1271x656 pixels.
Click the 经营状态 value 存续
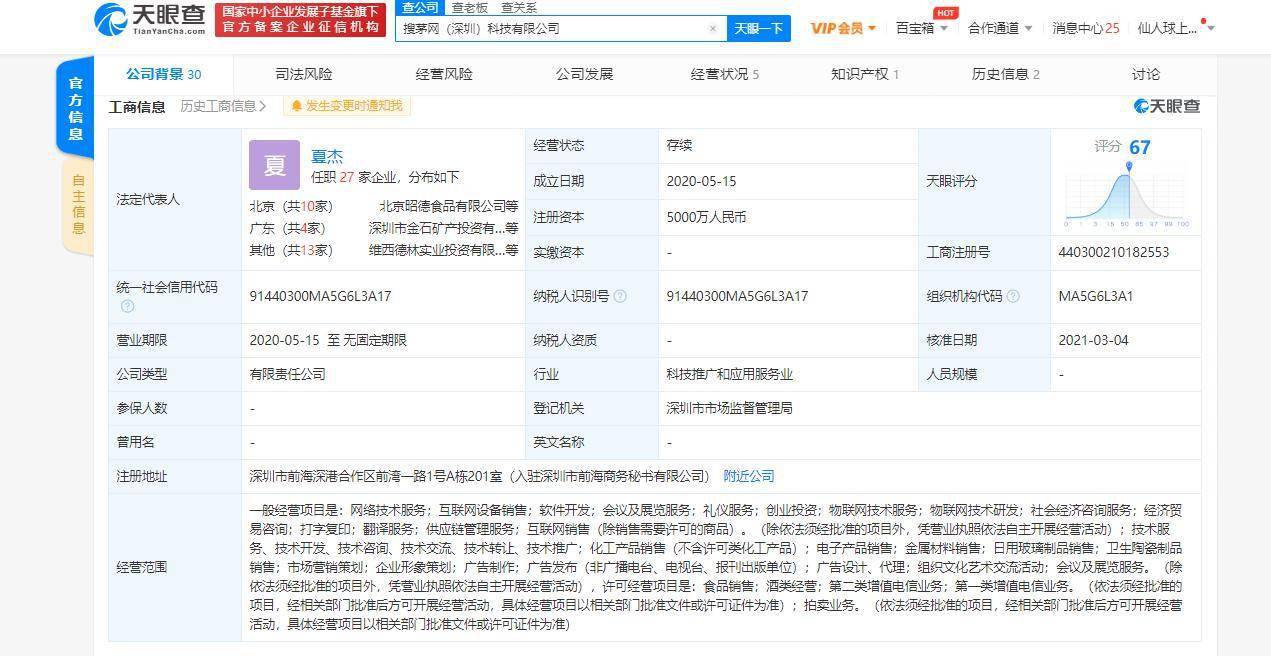click(x=679, y=145)
